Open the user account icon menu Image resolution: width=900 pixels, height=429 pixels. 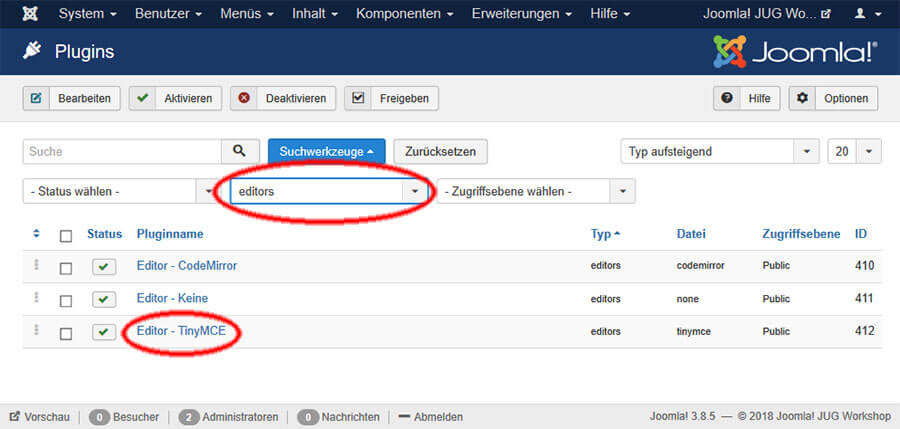(x=868, y=14)
